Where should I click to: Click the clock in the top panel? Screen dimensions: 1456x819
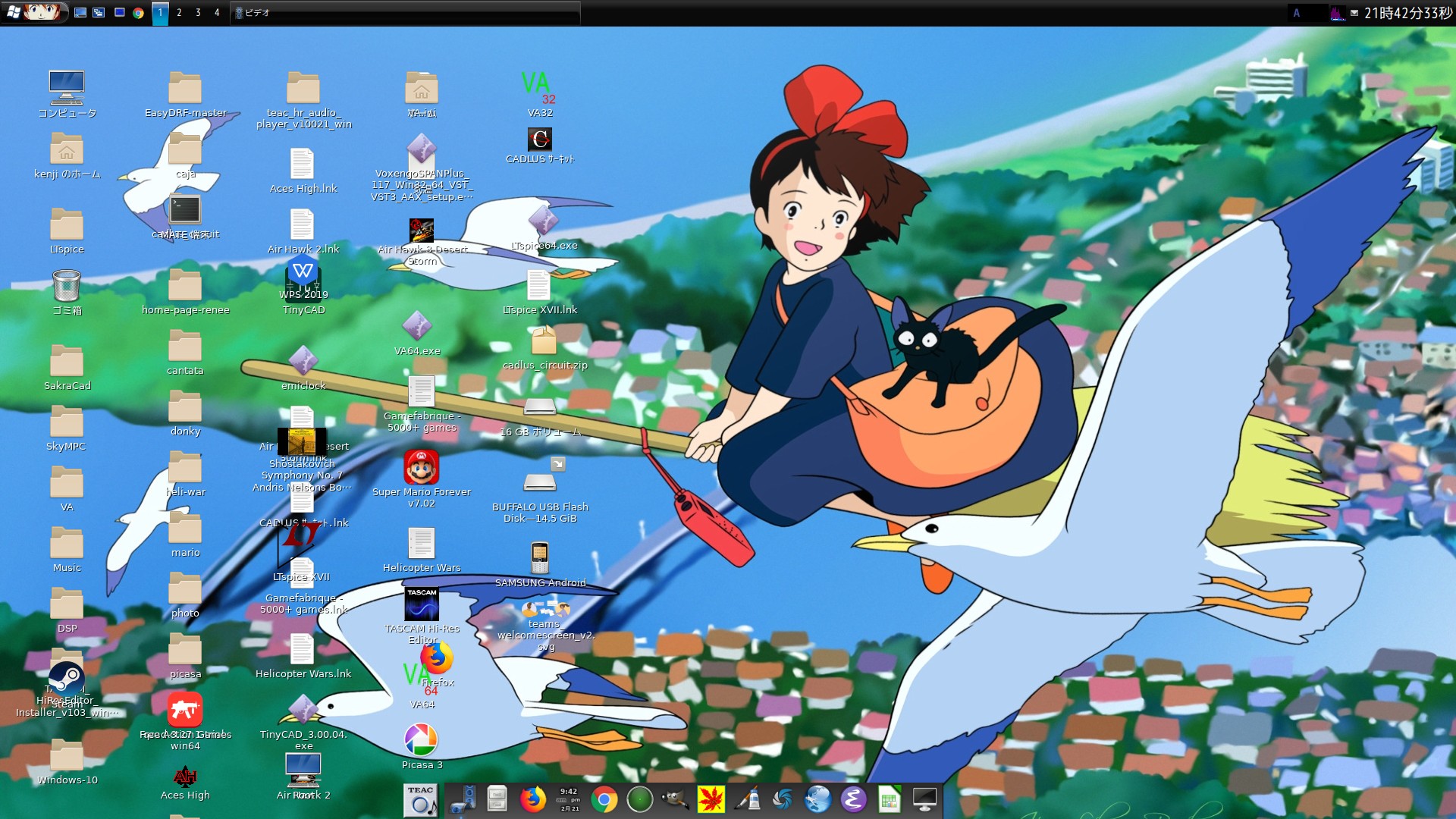(x=1407, y=13)
